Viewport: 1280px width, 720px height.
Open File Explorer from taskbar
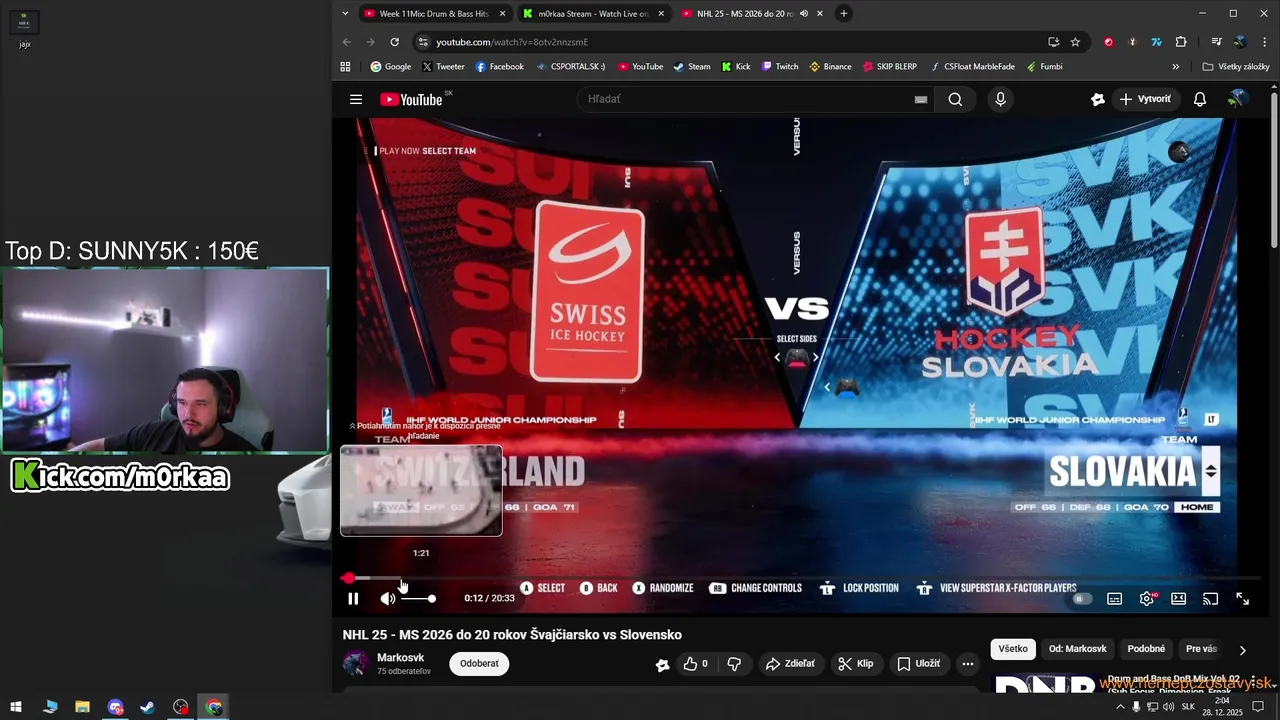pos(82,707)
